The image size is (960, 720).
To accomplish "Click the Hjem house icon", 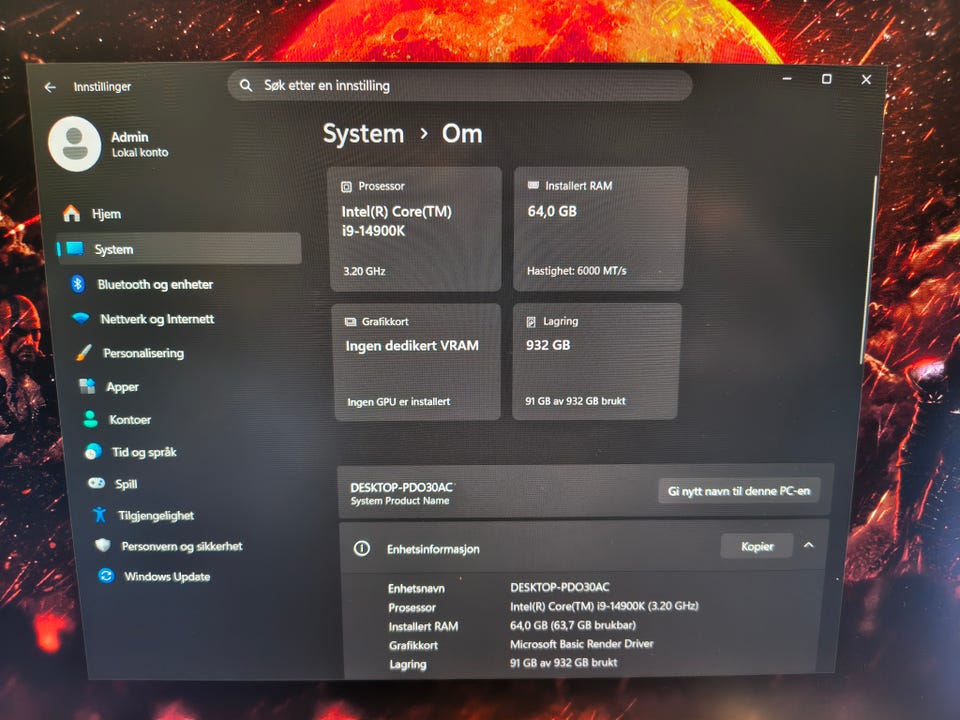I will [72, 213].
